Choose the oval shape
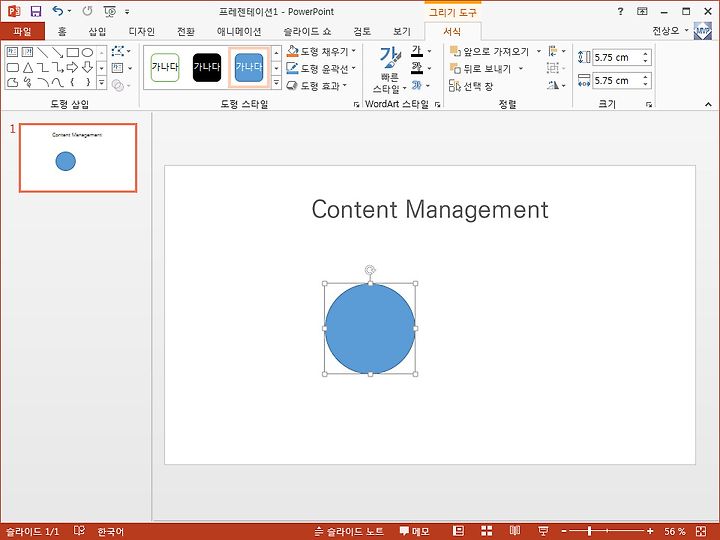The width and height of the screenshot is (720, 540). pyautogui.click(x=87, y=52)
